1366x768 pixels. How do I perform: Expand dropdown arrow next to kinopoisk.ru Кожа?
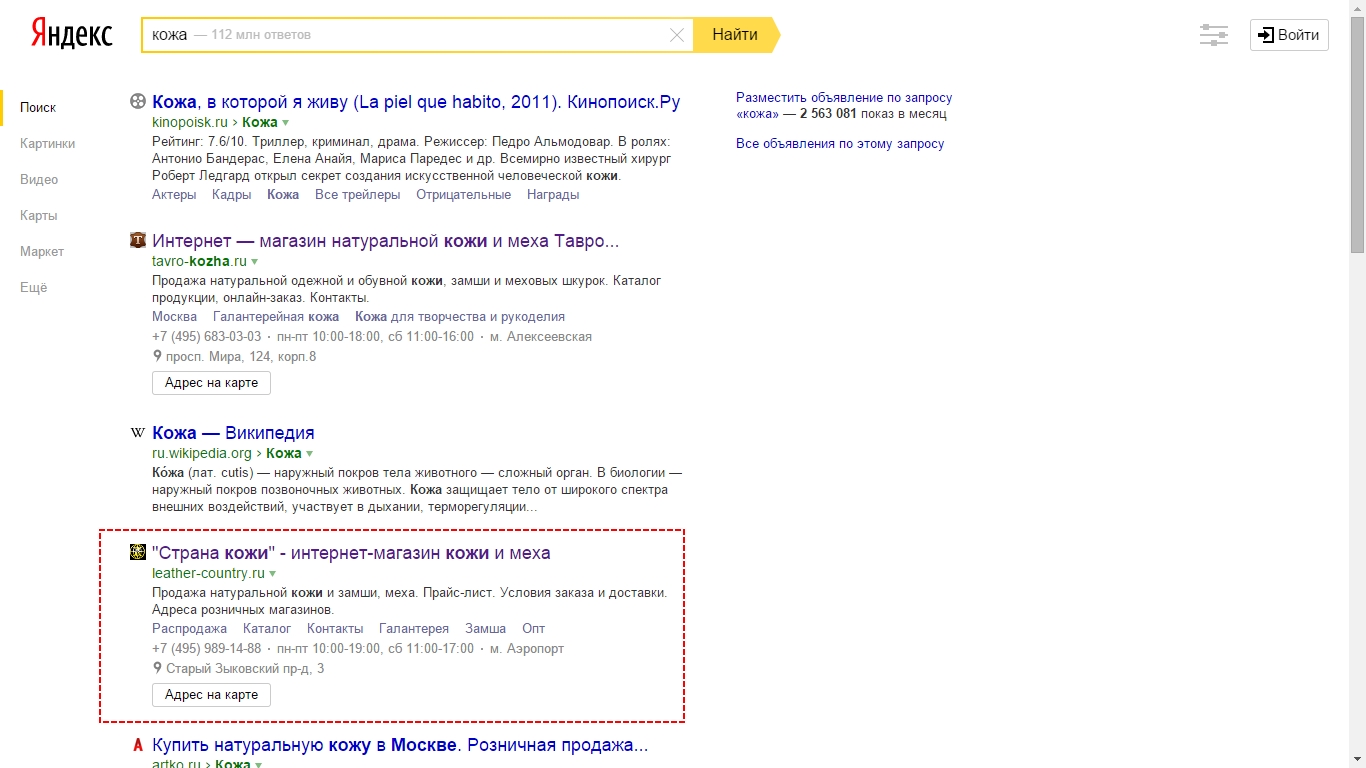[286, 123]
